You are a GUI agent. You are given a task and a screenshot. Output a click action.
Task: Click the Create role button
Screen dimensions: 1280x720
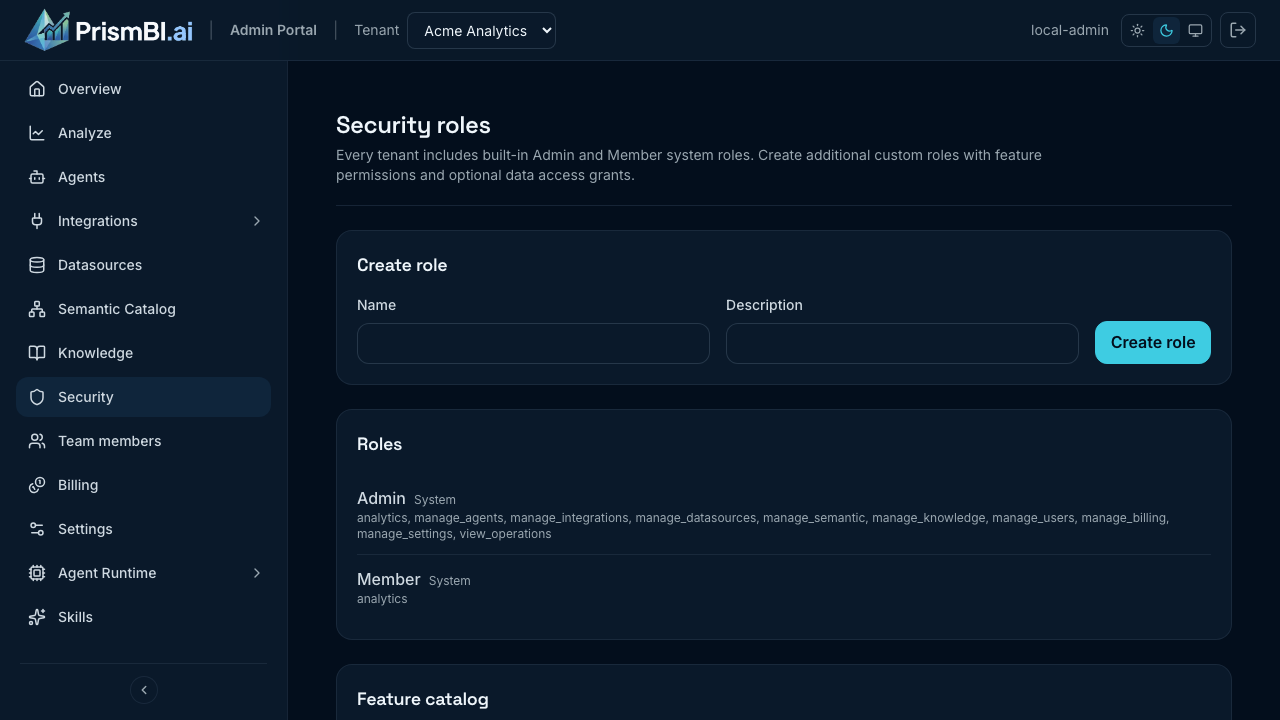coord(1153,342)
